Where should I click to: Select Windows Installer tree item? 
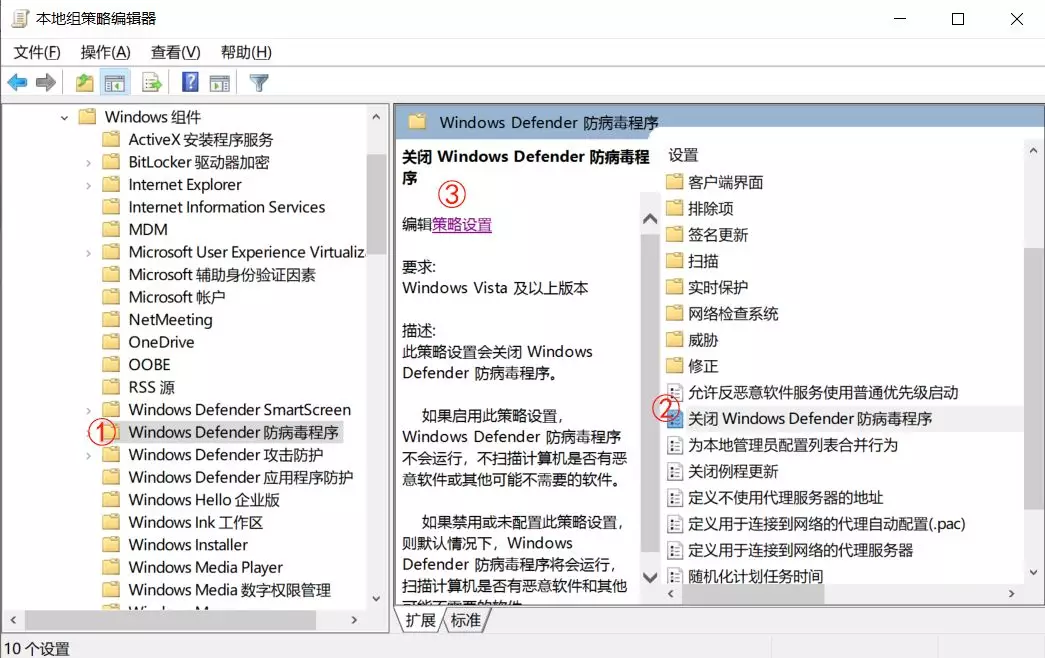point(188,545)
